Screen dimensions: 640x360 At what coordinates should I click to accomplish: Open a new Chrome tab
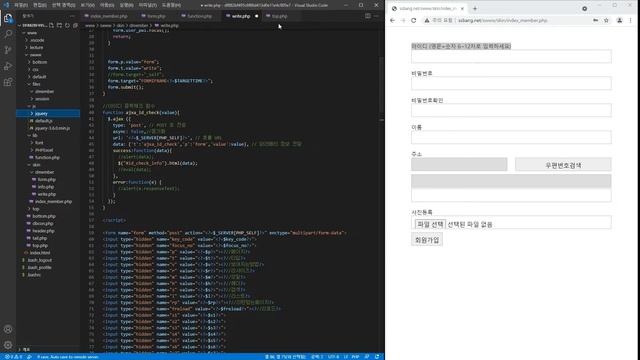click(x=475, y=8)
